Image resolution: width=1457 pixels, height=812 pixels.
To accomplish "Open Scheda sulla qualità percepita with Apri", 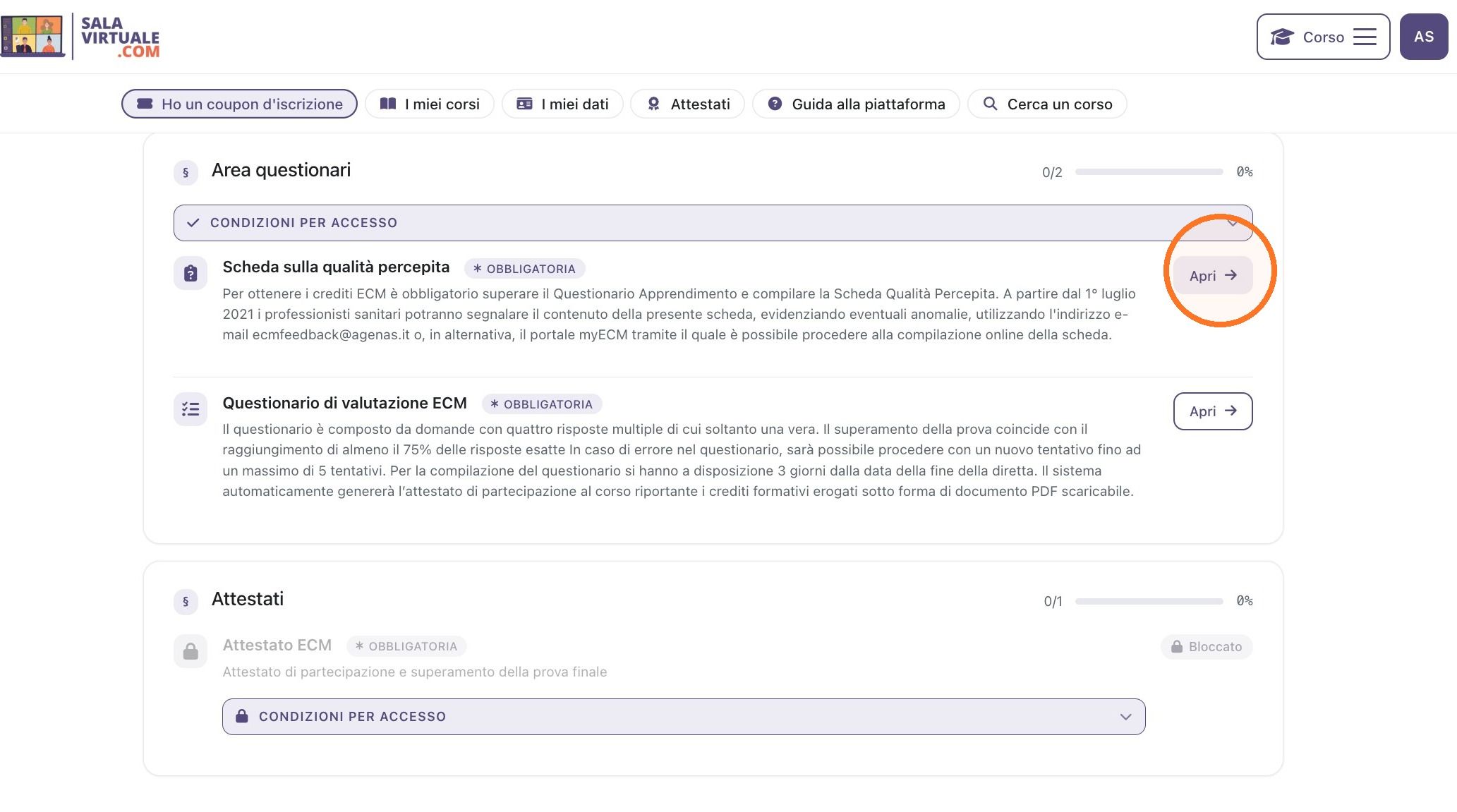I will pos(1213,275).
